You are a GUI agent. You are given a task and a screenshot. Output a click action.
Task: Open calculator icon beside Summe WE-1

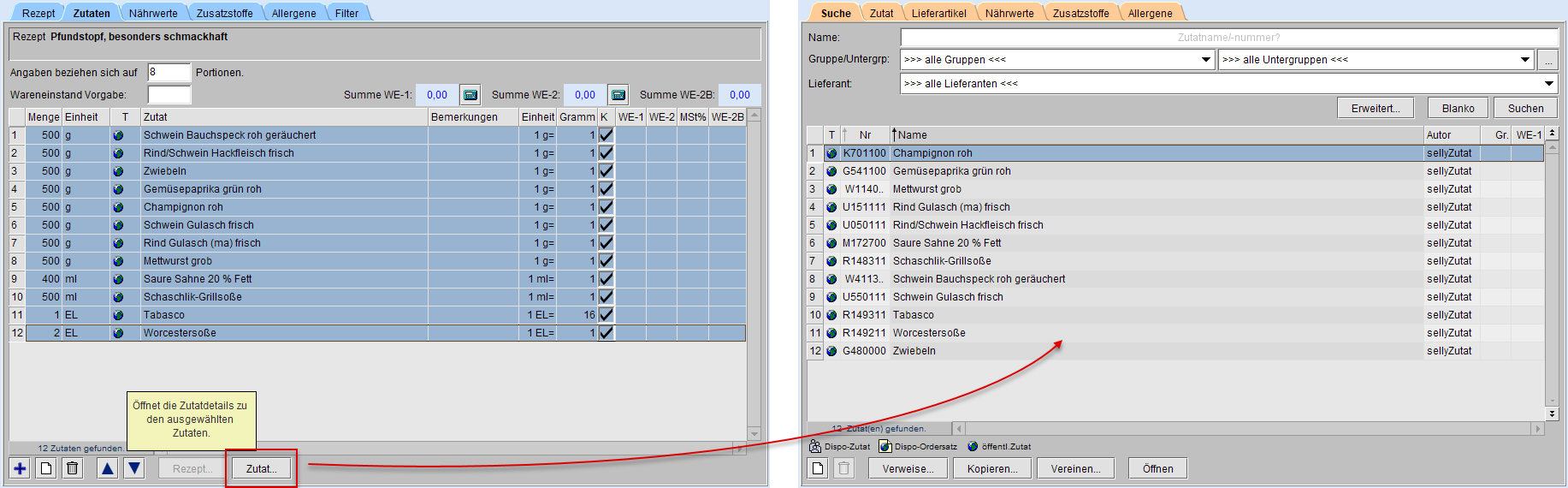[470, 94]
